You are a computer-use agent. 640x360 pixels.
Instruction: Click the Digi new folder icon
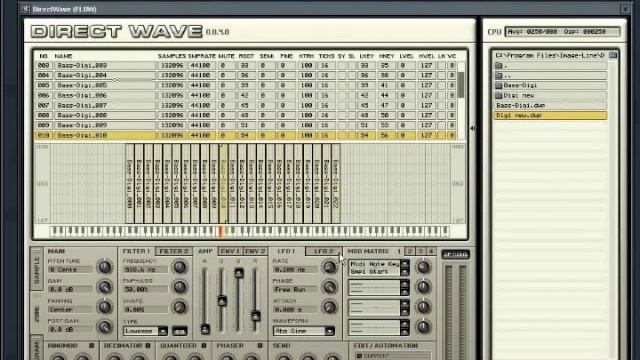click(498, 96)
